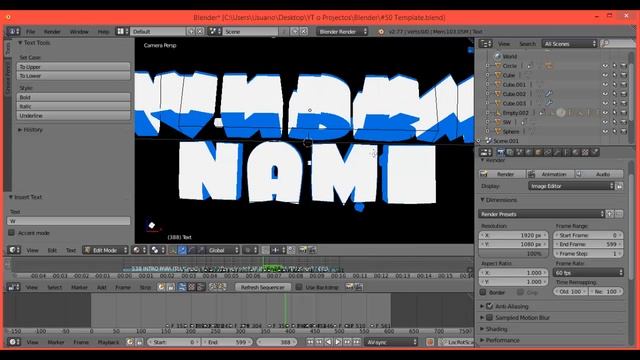Hide the Cube.001 object in viewport
Screen dimensions: 640x360
(605, 84)
